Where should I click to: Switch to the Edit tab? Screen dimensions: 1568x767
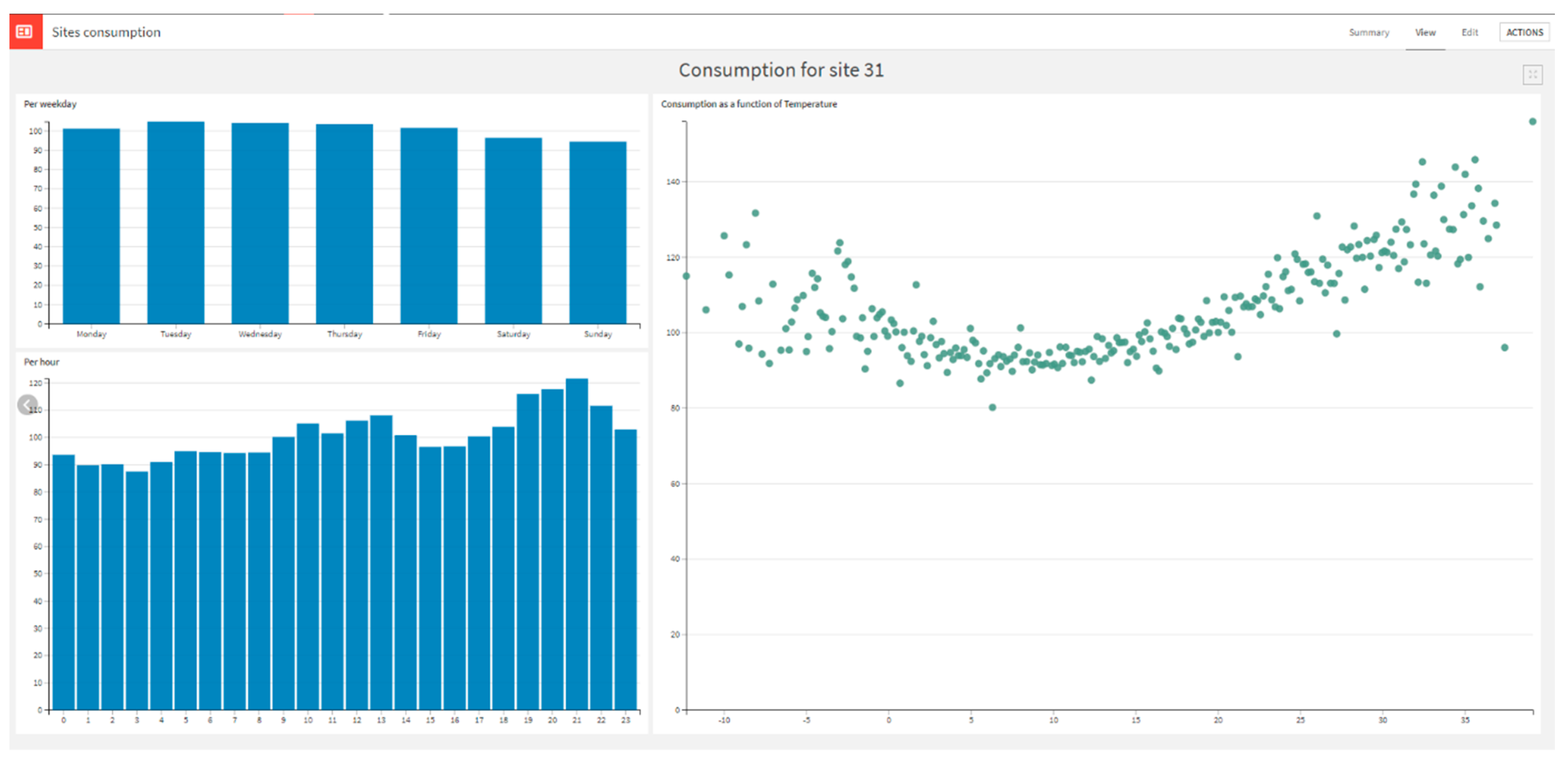[x=1469, y=32]
